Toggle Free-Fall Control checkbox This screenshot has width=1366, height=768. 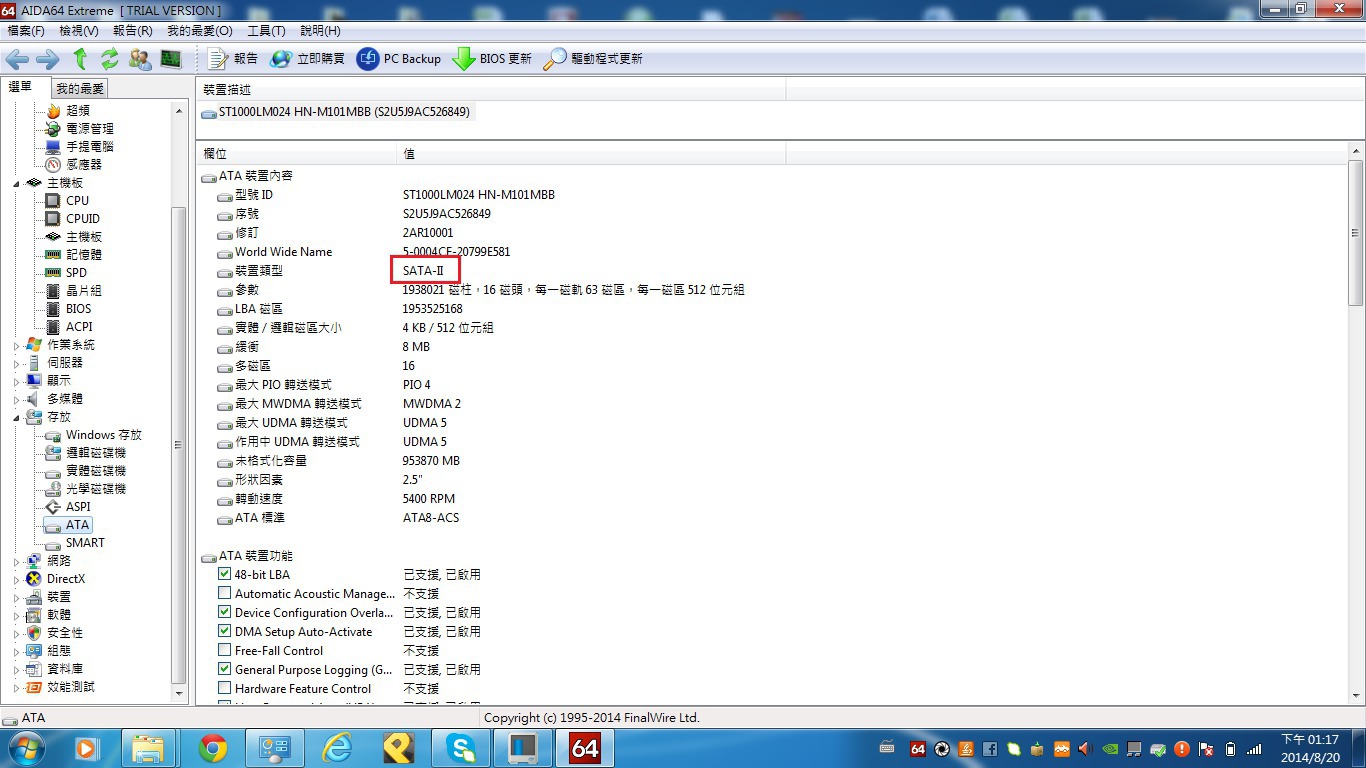[x=225, y=651]
